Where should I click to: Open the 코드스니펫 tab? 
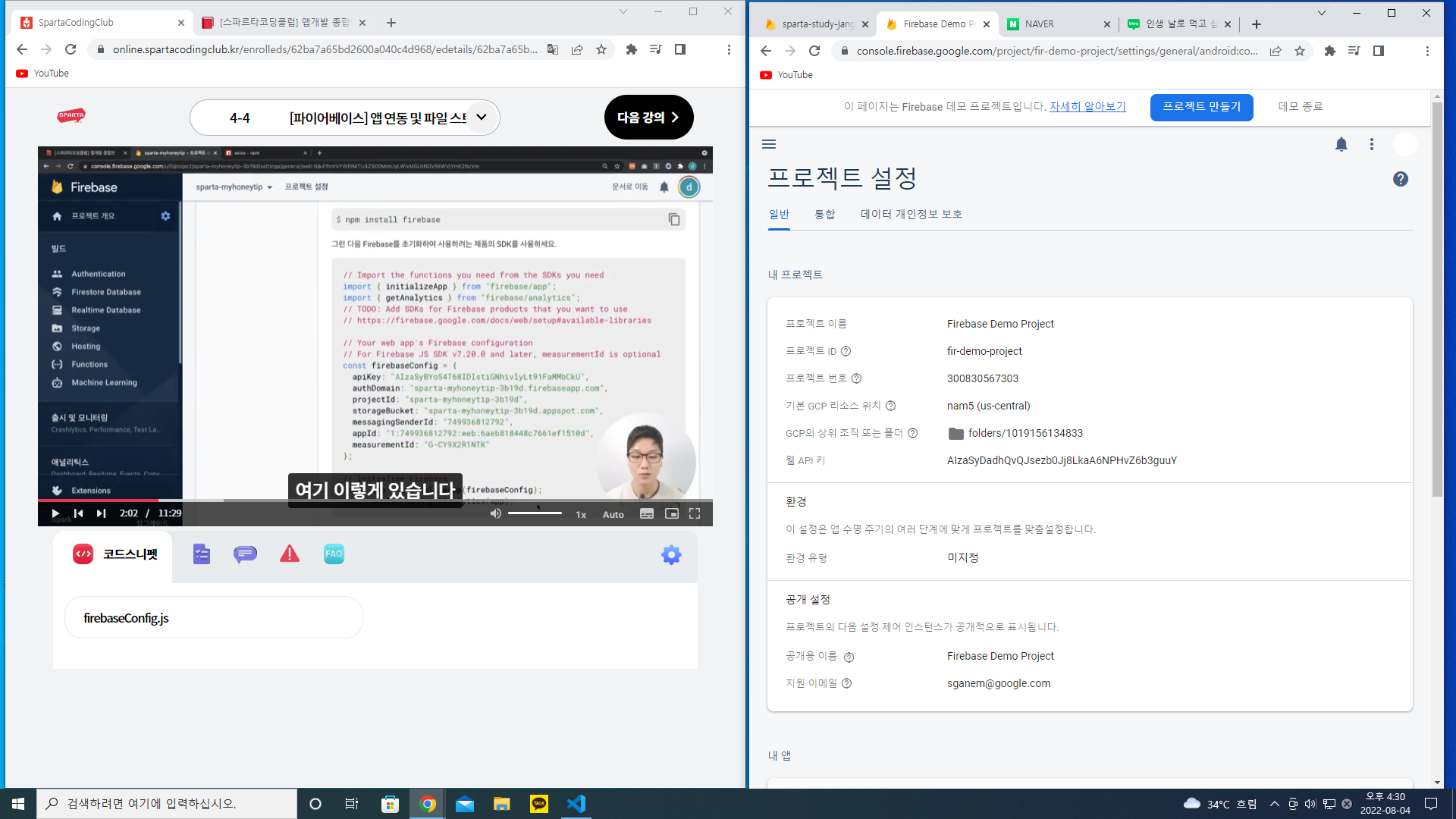point(113,554)
